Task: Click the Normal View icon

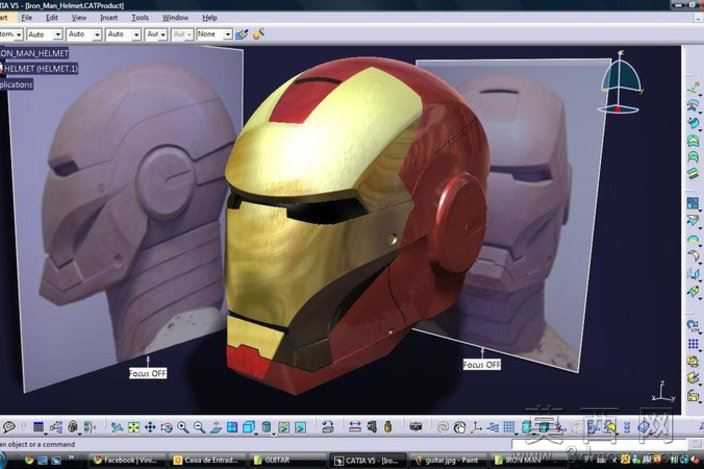Action: pos(216,427)
